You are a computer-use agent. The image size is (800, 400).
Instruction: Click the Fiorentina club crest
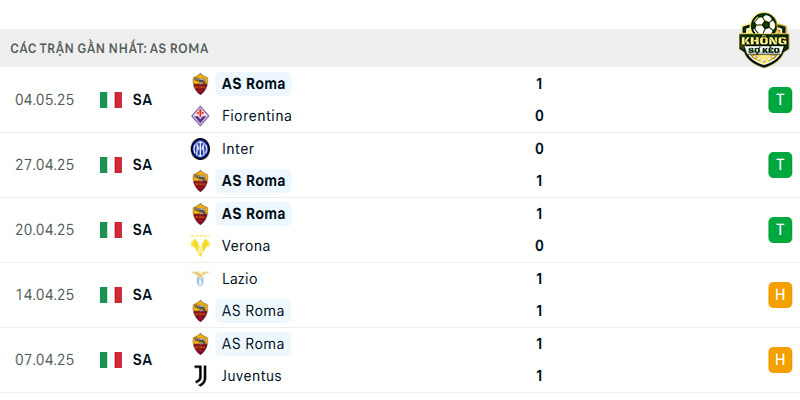(x=200, y=116)
